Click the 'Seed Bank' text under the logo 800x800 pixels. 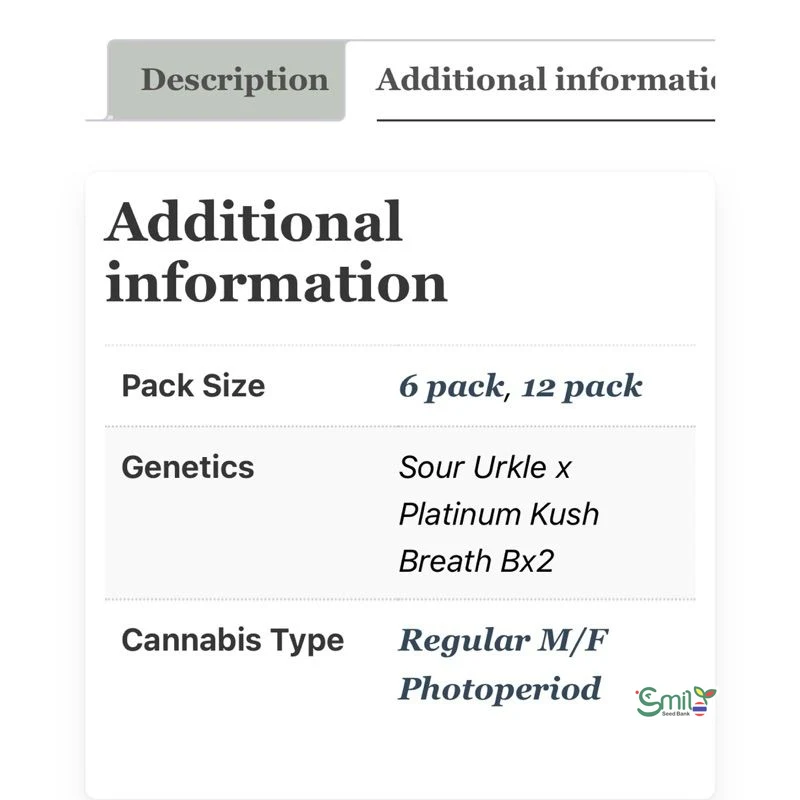pyautogui.click(x=676, y=715)
